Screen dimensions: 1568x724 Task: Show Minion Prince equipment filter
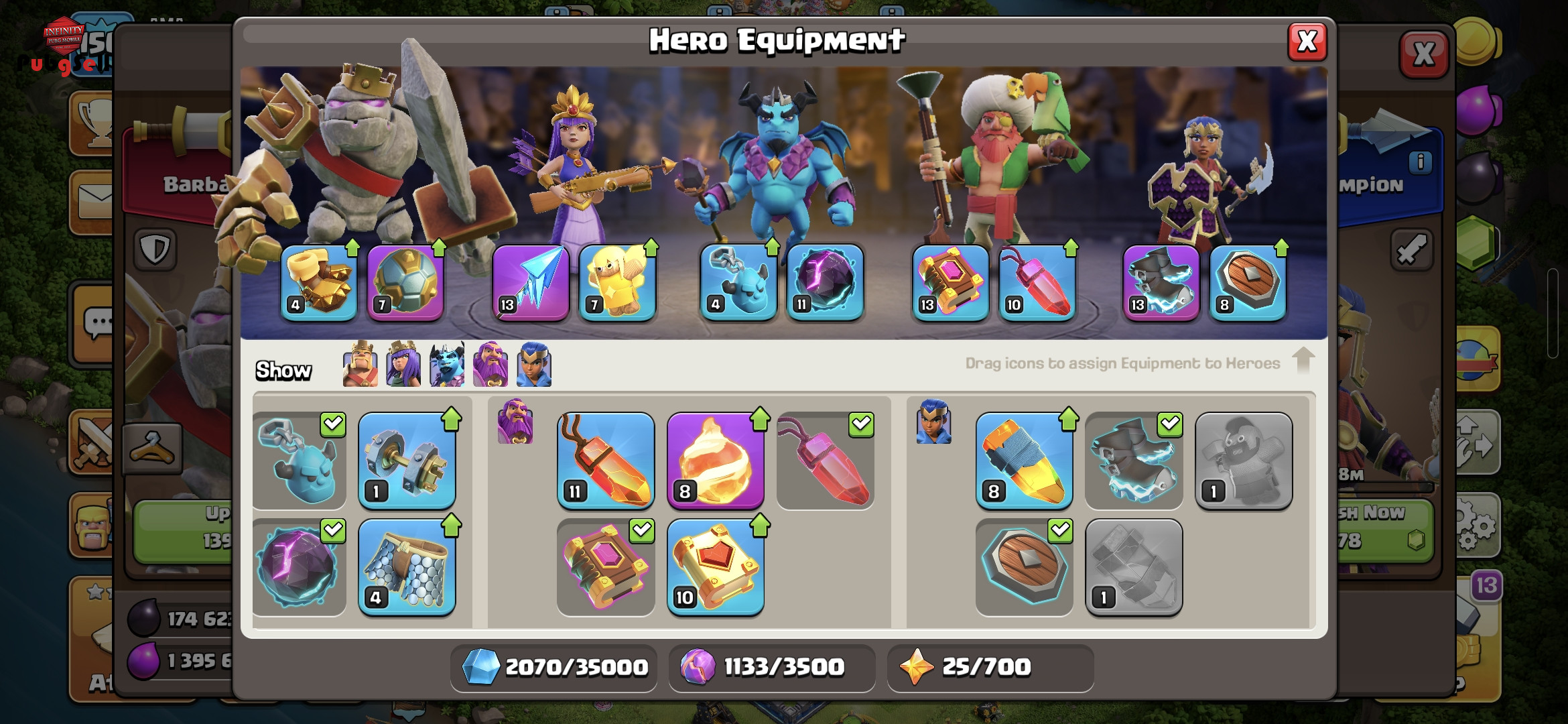(447, 364)
